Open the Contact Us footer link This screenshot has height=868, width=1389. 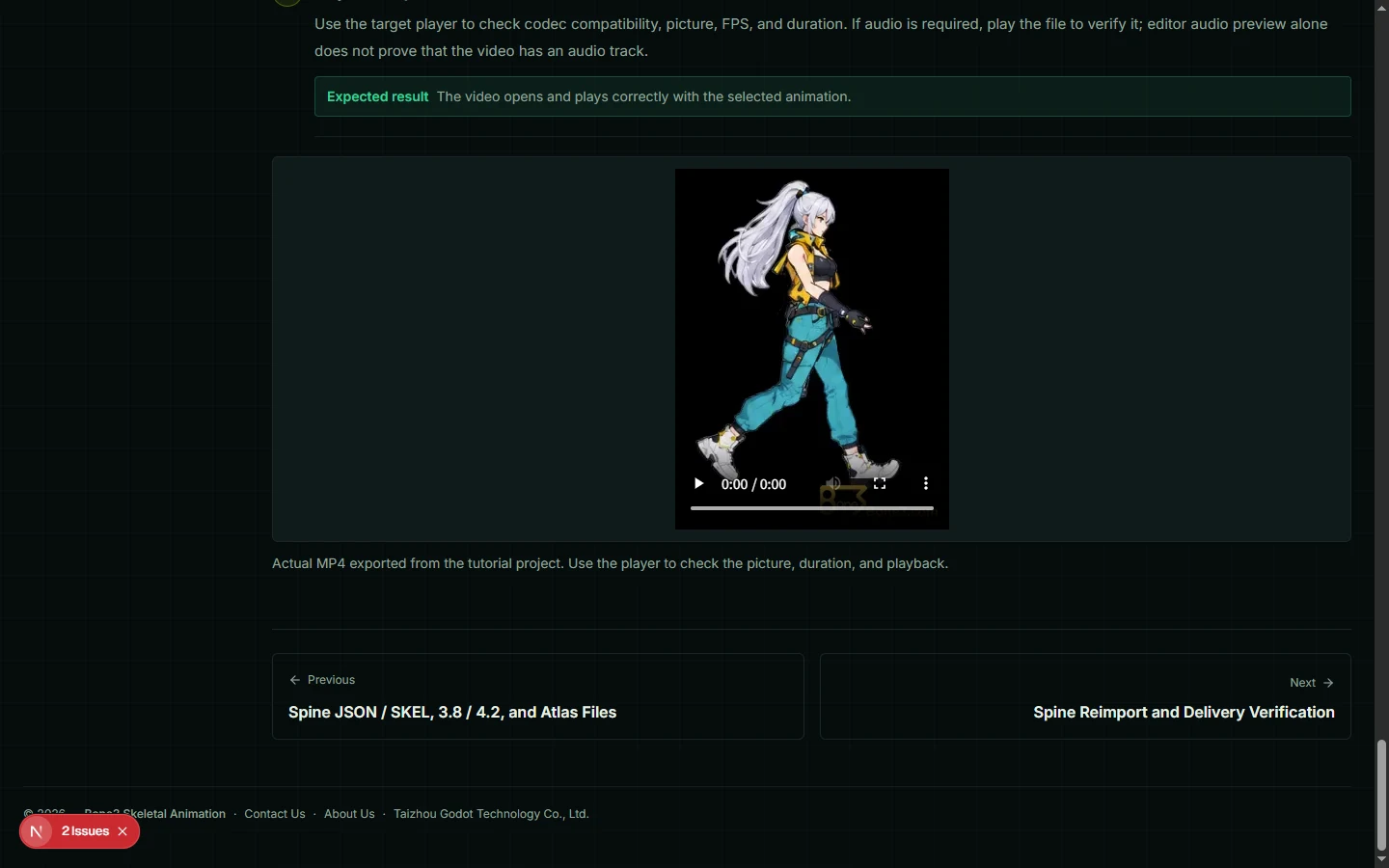click(275, 814)
